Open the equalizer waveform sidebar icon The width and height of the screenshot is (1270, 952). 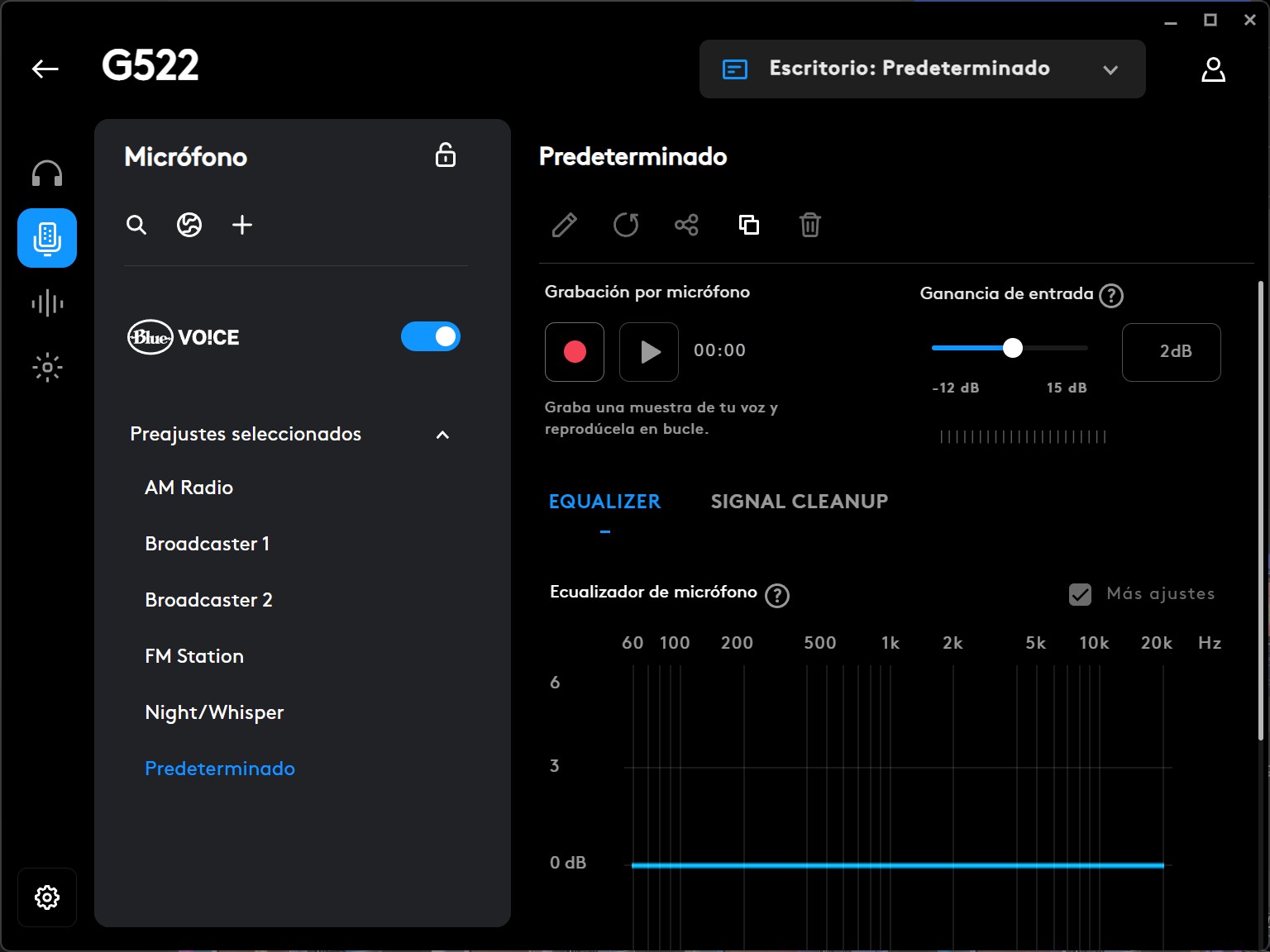click(47, 303)
